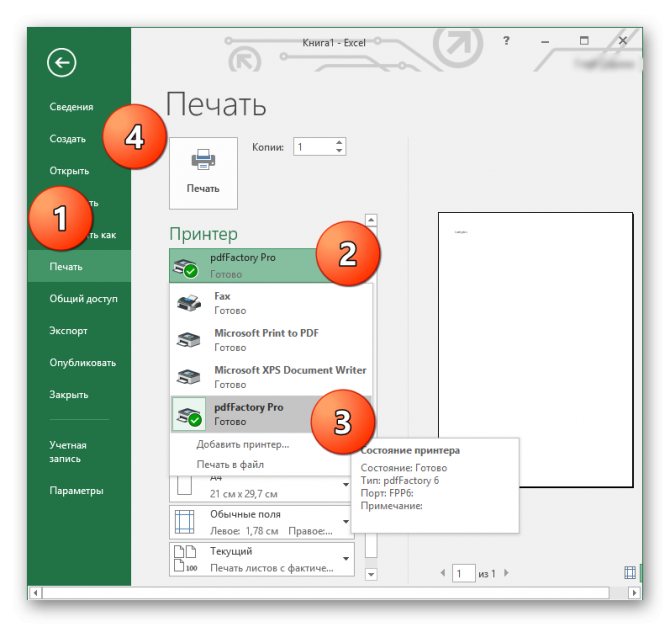Open the selected printer pdfFactory Pro dropdown
Viewport: 670px width, 627px height.
pos(271,265)
